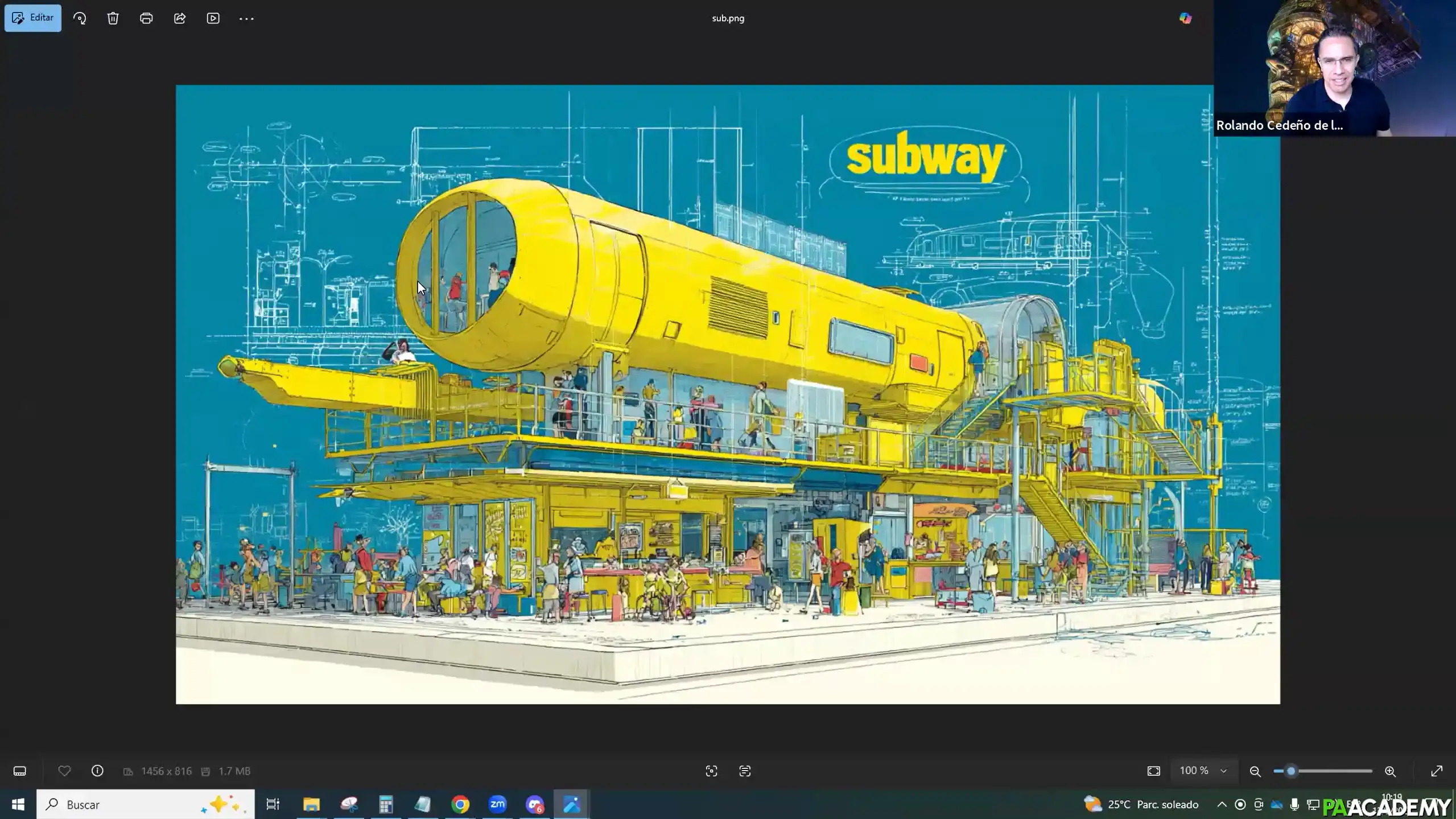Click the text scan icon
The height and width of the screenshot is (819, 1456).
(x=745, y=771)
